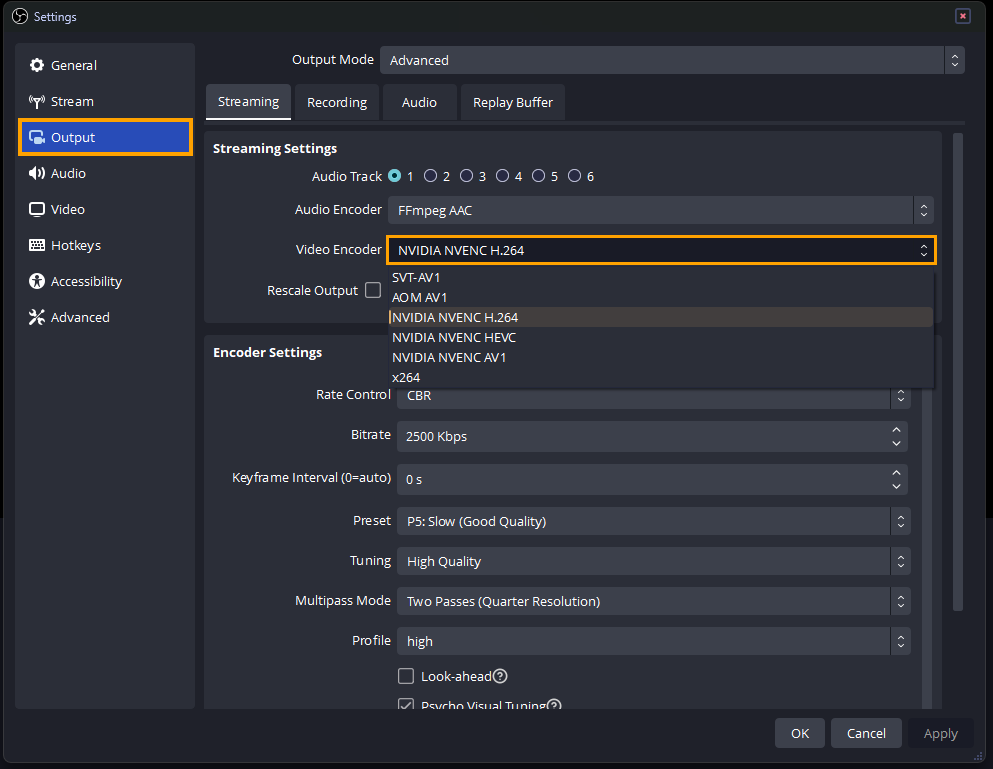
Task: Click the Advanced tools icon
Action: pyautogui.click(x=37, y=317)
